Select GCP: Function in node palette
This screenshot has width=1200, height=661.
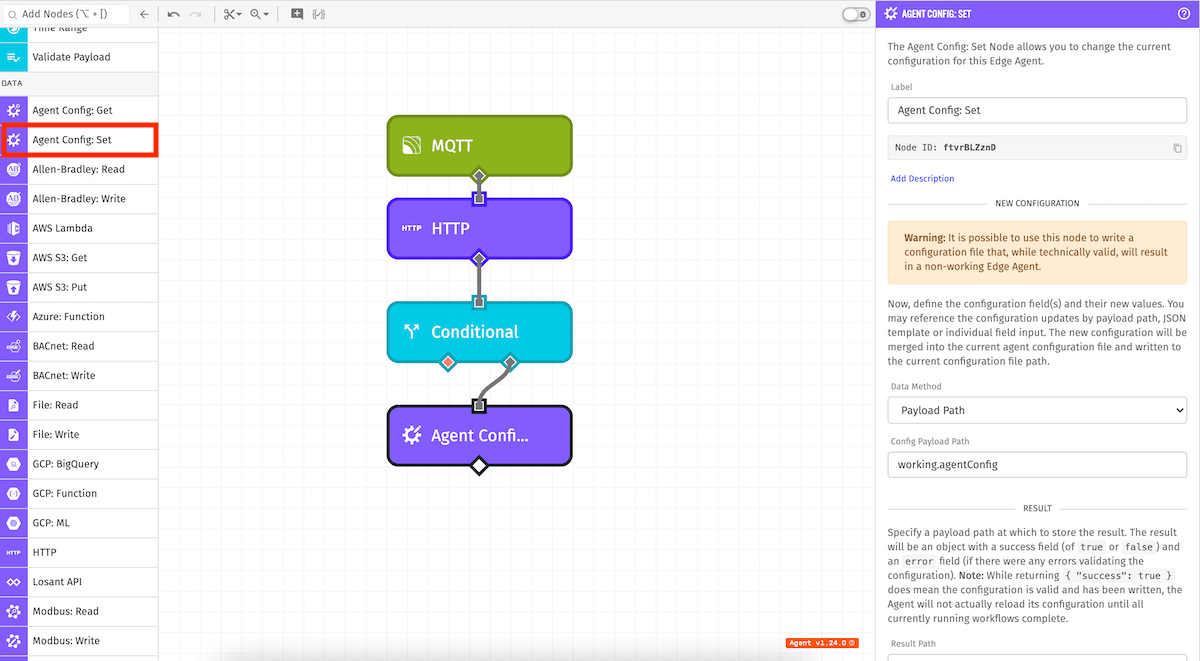[x=79, y=493]
